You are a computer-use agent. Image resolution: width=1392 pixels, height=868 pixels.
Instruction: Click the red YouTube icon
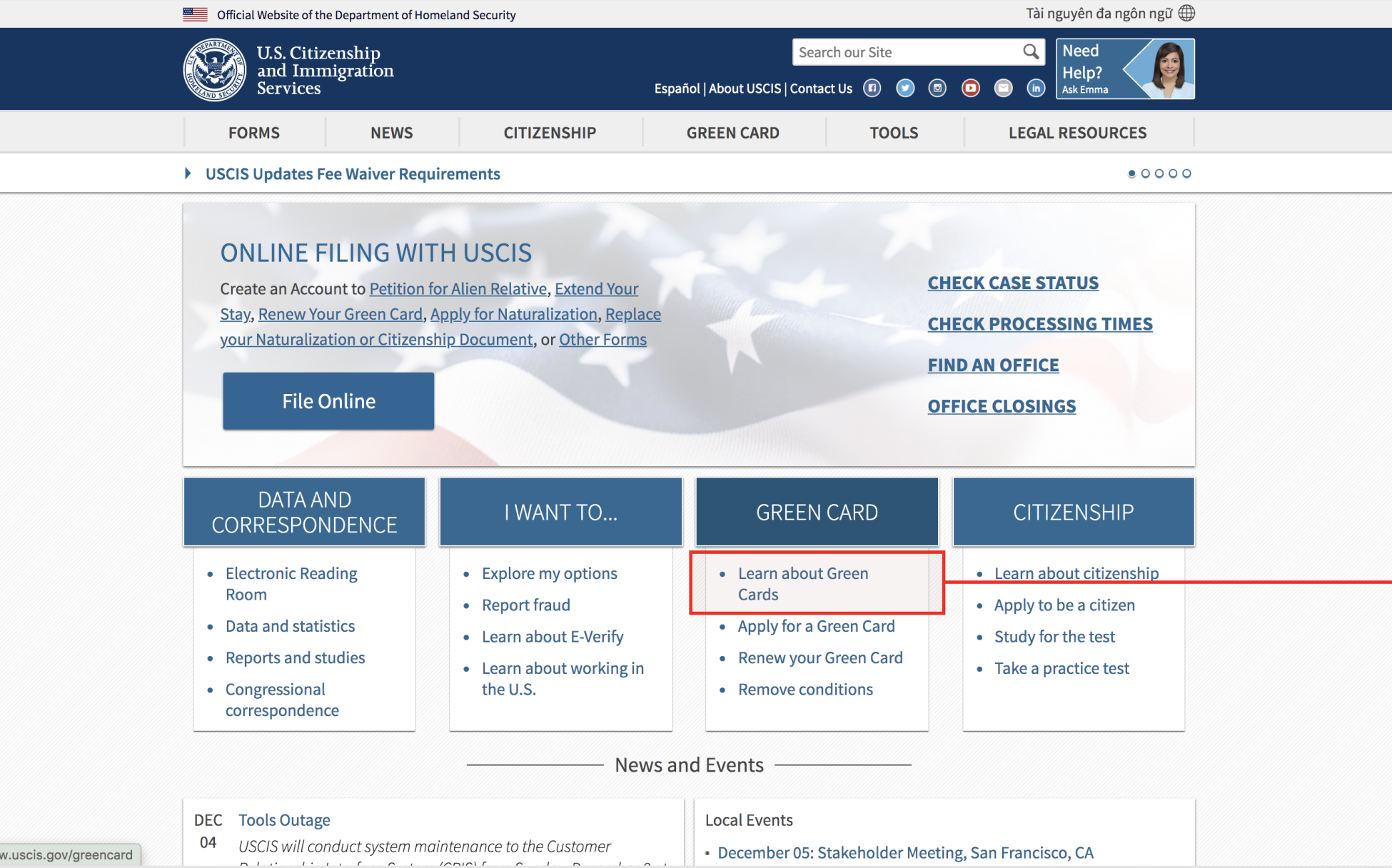point(970,88)
